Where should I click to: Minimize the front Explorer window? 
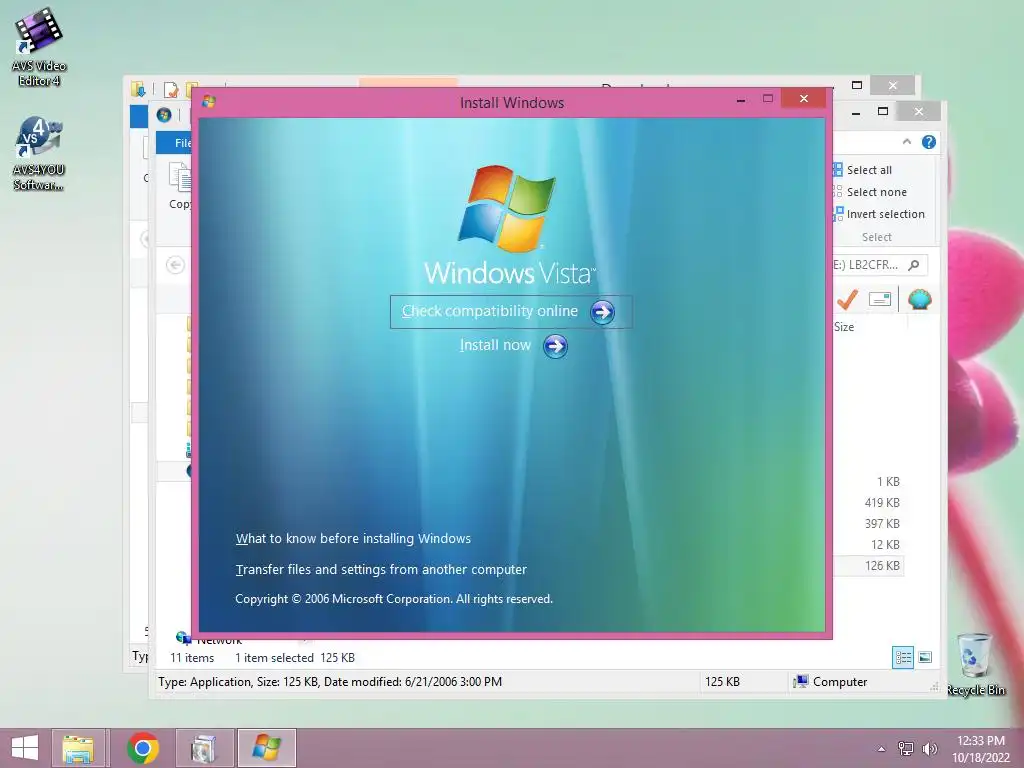pyautogui.click(x=856, y=113)
